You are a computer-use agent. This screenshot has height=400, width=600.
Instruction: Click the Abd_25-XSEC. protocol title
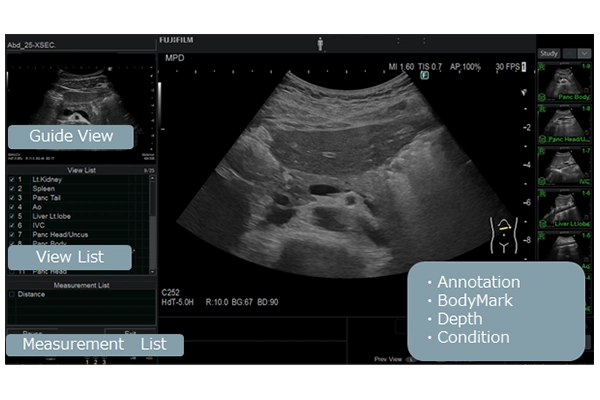tap(31, 45)
